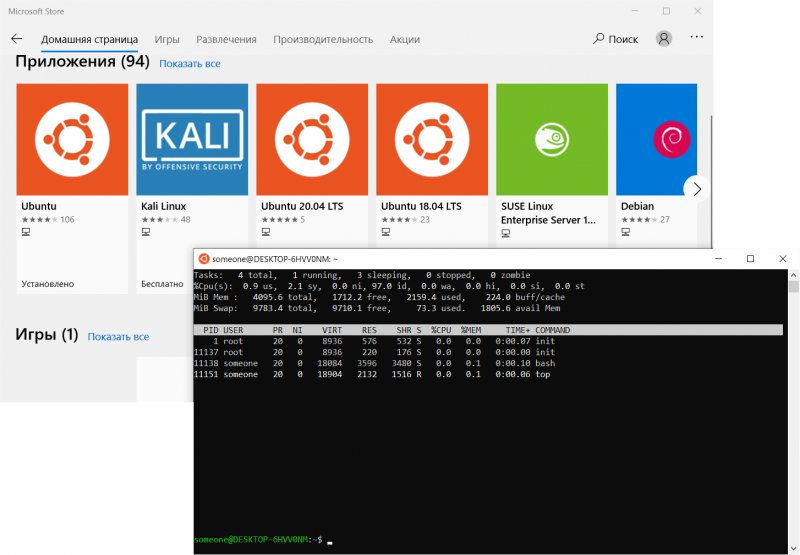Click the PC device icon under Ubuntu 18.04 LTS
This screenshot has width=800, height=555.
coord(386,232)
